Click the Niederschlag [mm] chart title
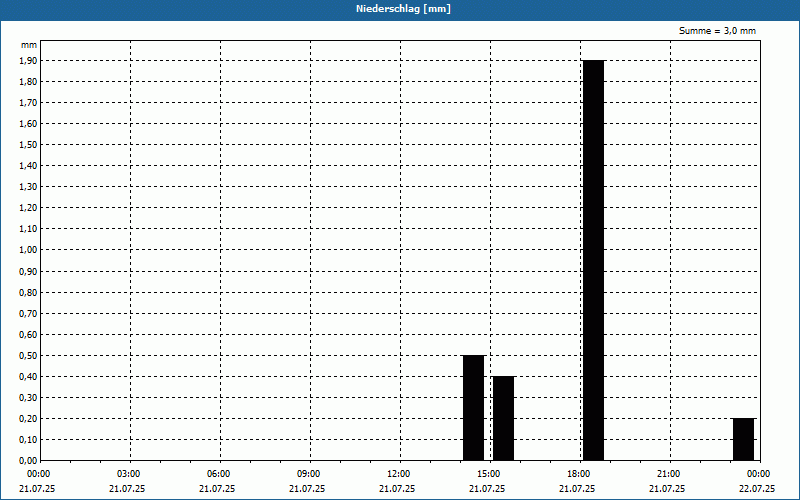800x500 pixels. [403, 9]
